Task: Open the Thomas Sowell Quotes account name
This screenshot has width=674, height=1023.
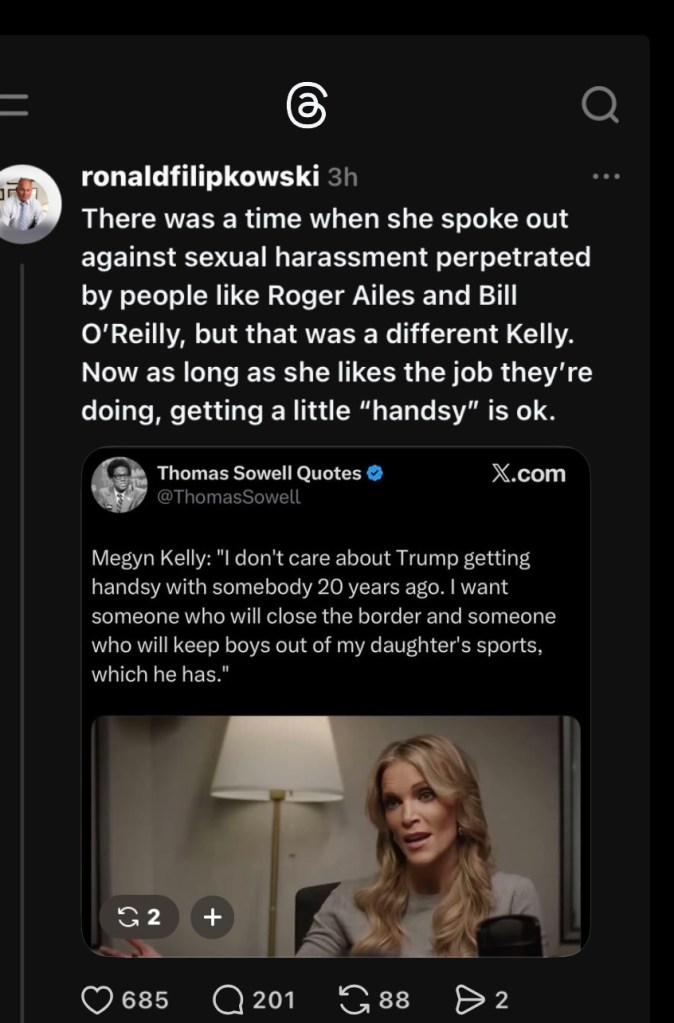Action: [x=259, y=473]
